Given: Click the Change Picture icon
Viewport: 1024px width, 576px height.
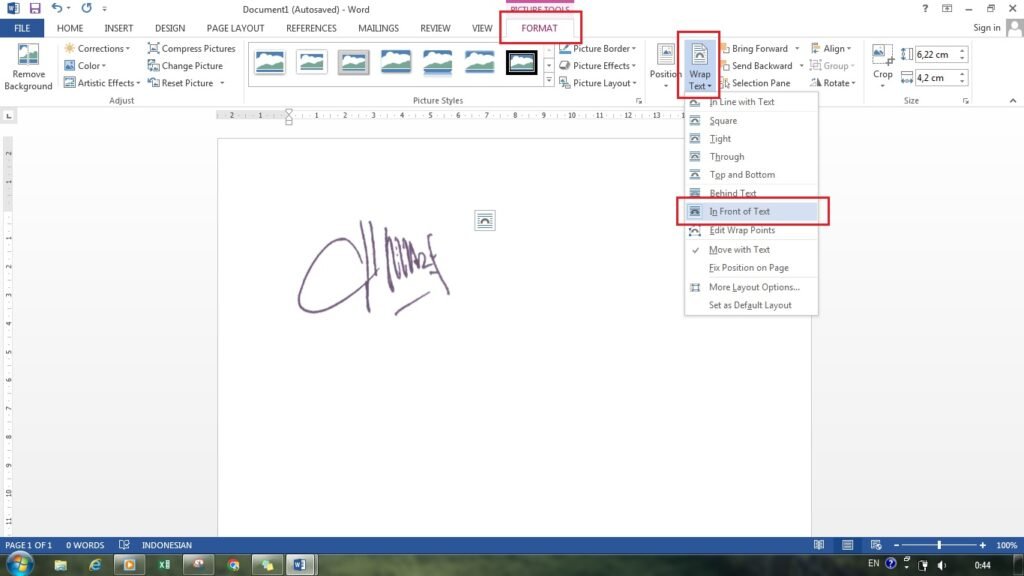Looking at the screenshot, I should 154,66.
